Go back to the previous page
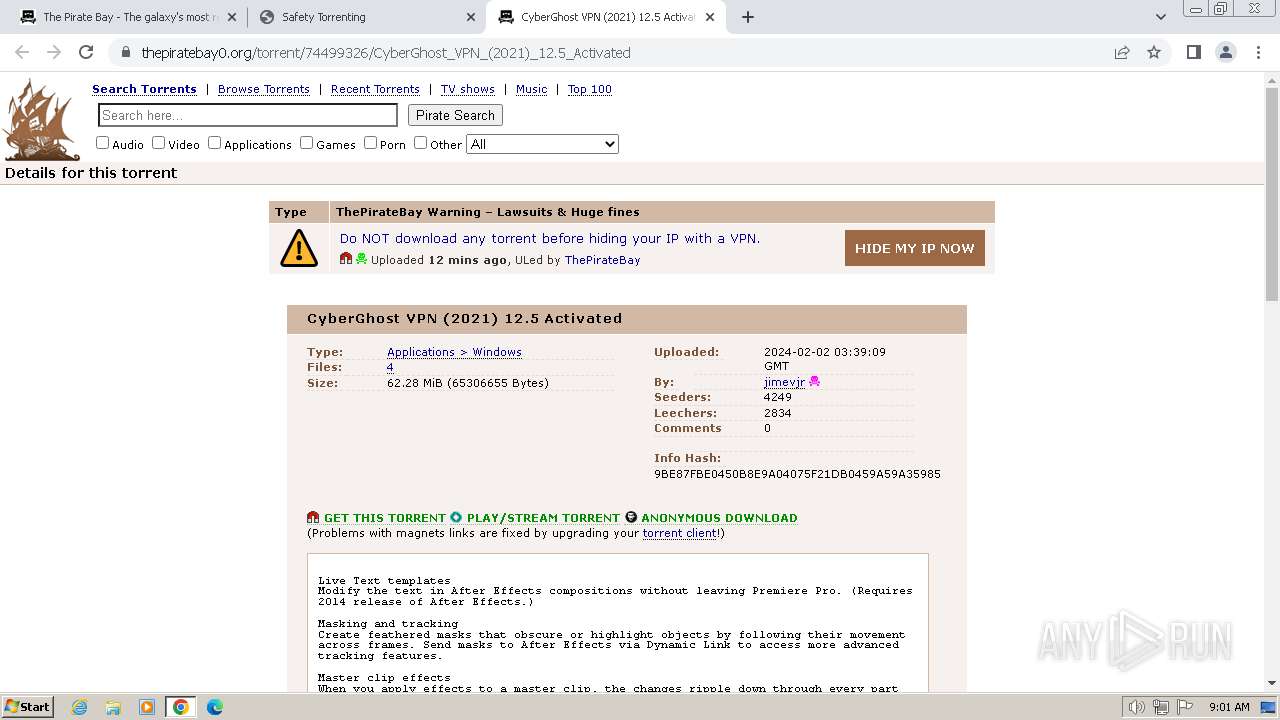 click(22, 53)
